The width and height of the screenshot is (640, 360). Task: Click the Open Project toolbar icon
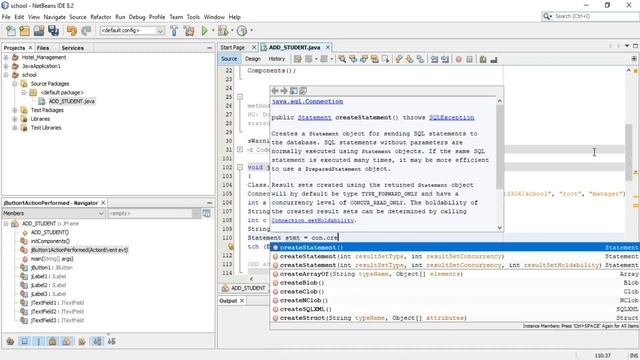point(39,31)
